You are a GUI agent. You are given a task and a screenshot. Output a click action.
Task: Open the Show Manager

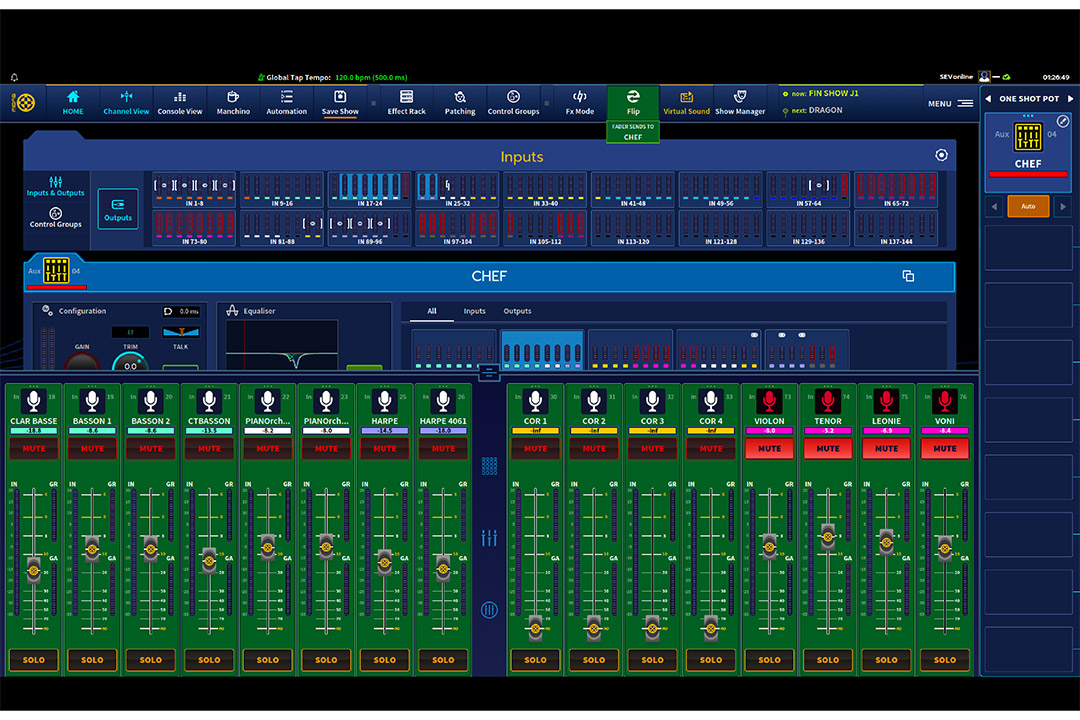coord(739,102)
